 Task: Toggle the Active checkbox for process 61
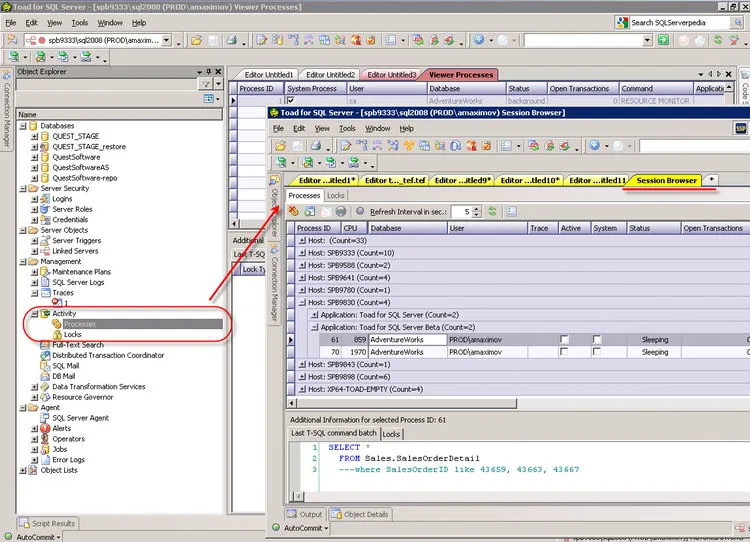tap(564, 339)
